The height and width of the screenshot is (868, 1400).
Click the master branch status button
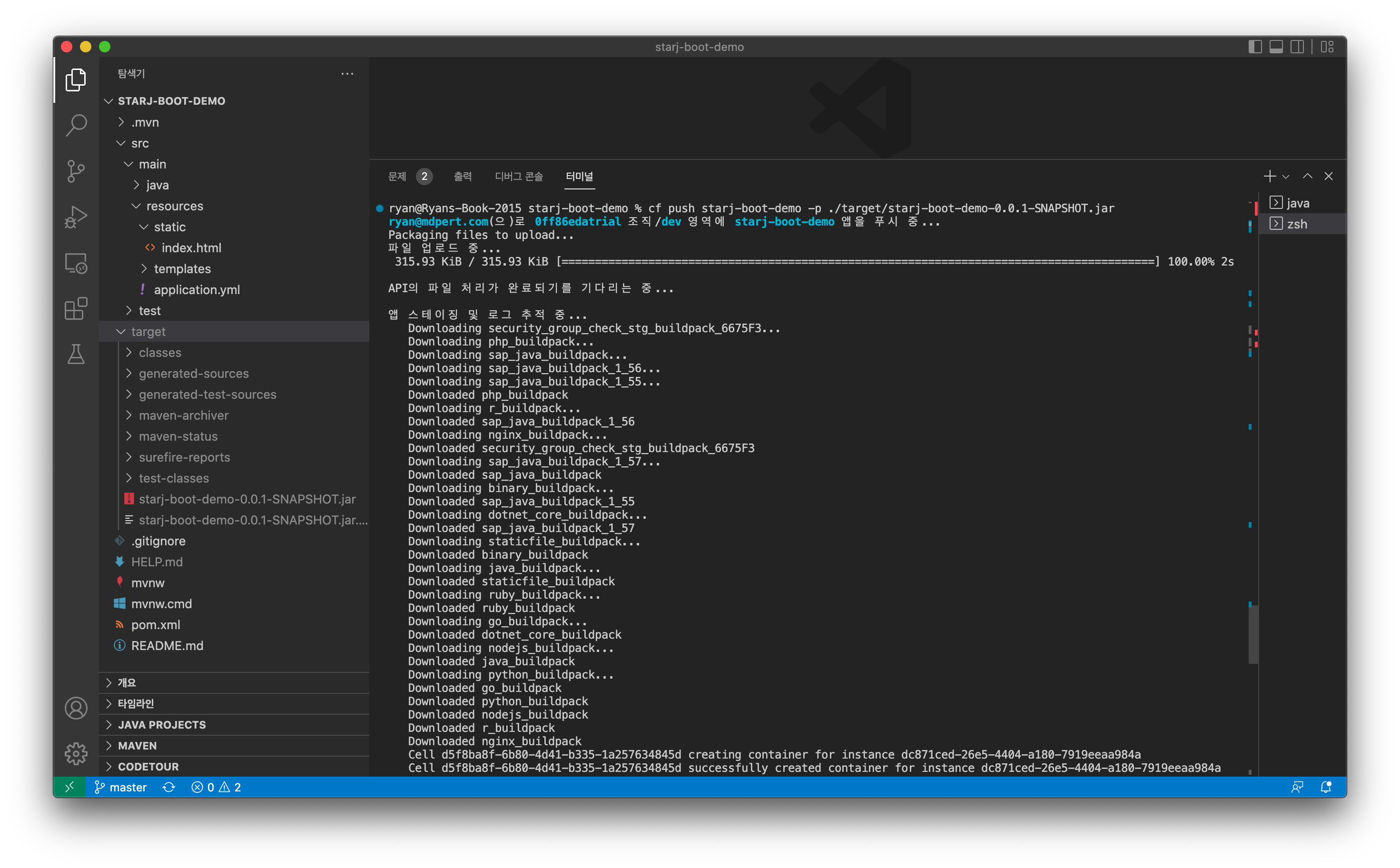120,787
